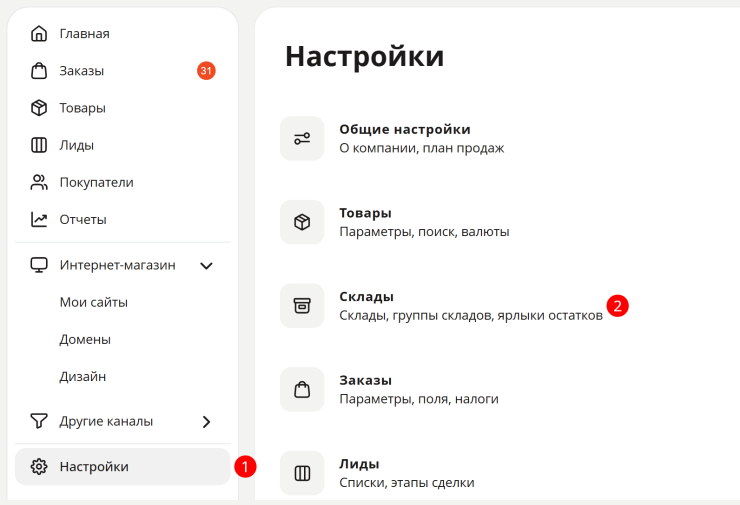
Task: Click the bag icon tile for Заказы settings
Action: pos(302,389)
